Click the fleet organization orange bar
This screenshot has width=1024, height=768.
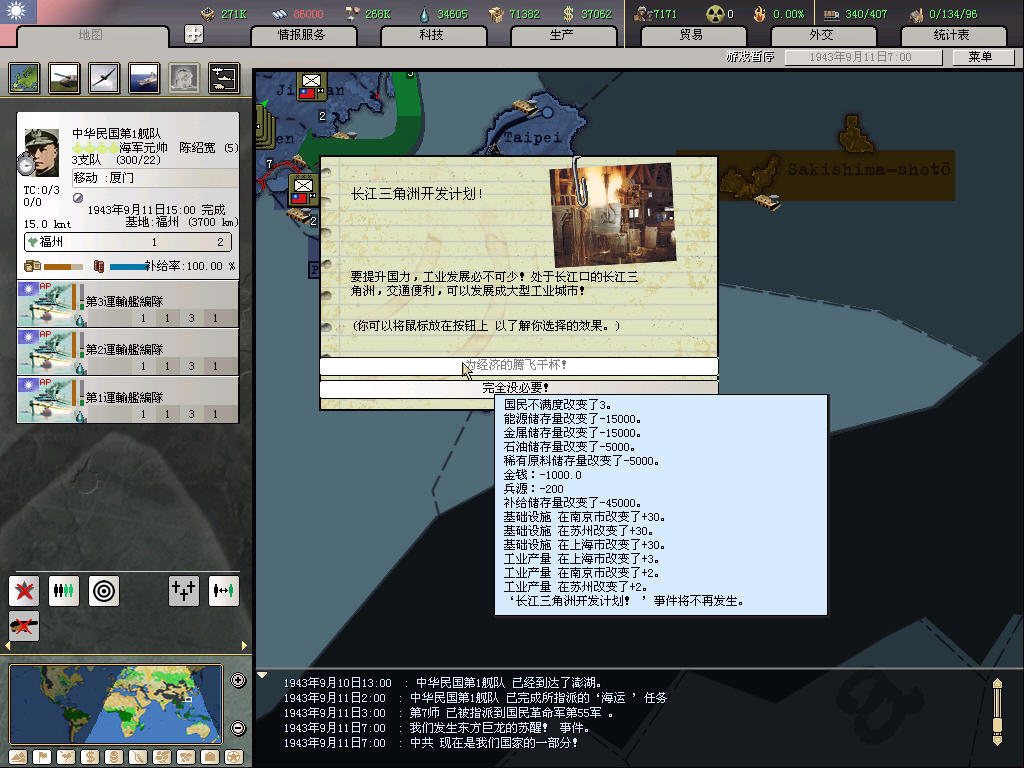tap(63, 266)
